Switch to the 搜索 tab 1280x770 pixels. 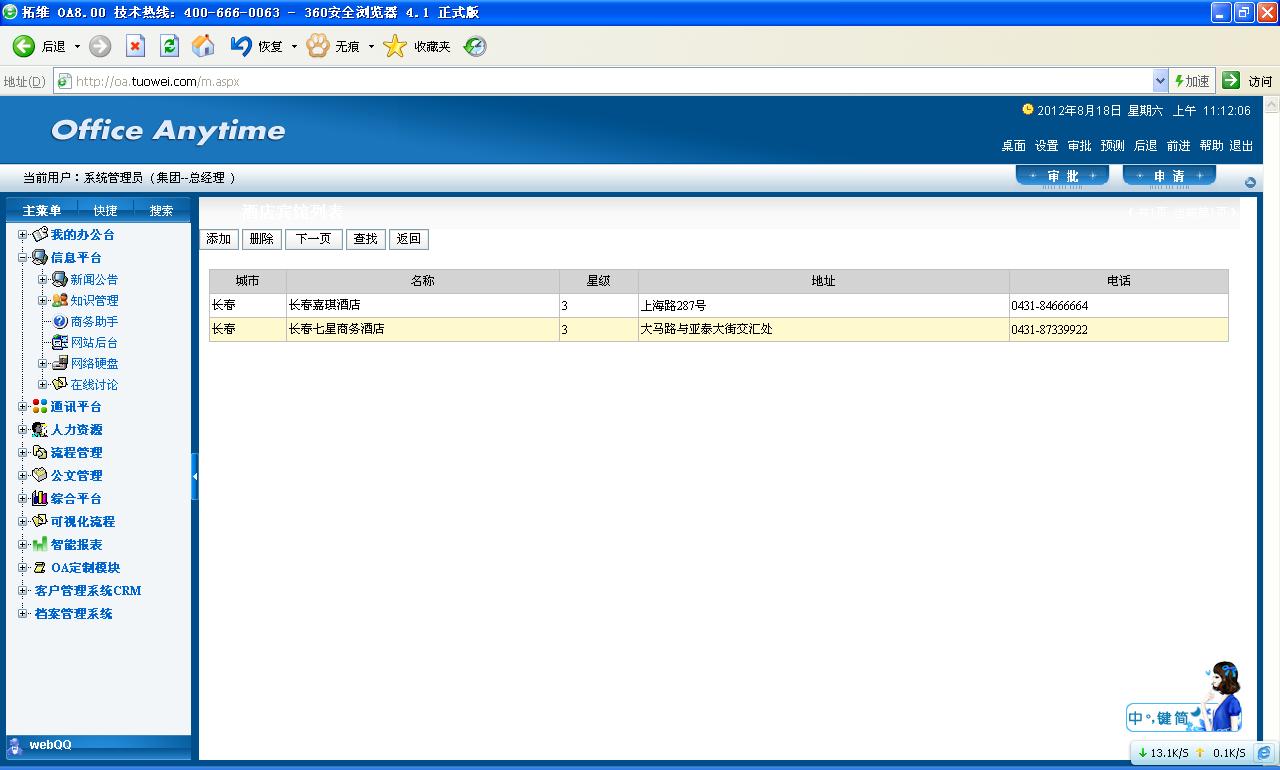click(x=161, y=210)
